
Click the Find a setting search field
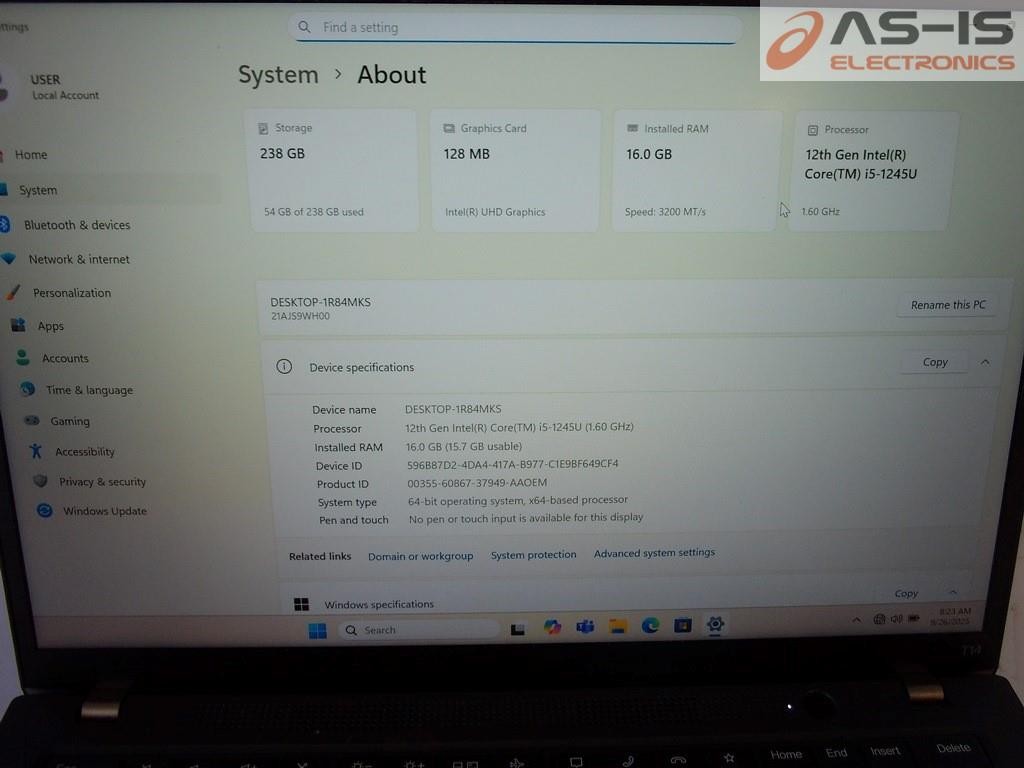coord(514,27)
